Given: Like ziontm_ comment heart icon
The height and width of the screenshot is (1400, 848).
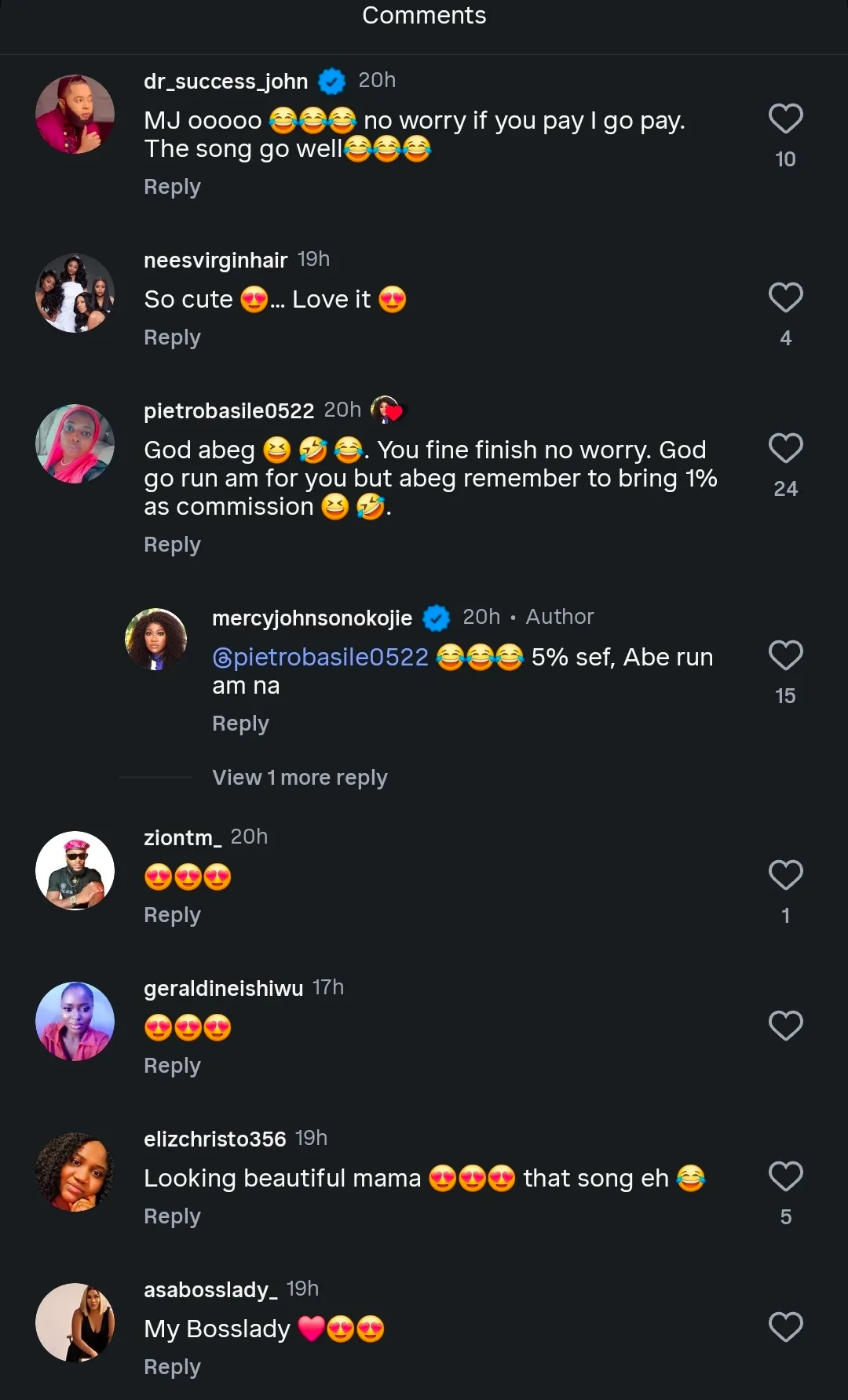Looking at the screenshot, I should [x=785, y=876].
